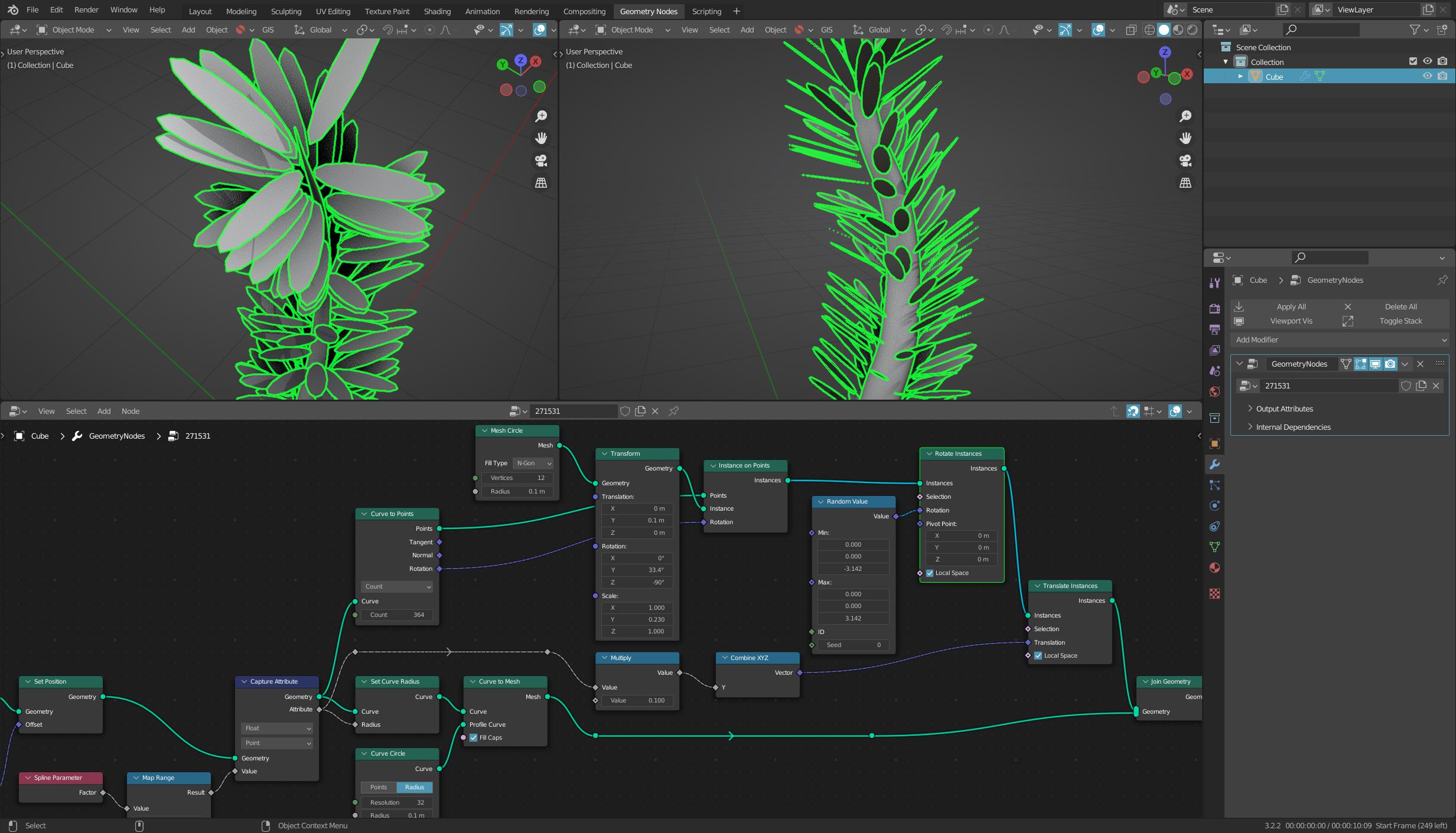
Task: Open Material properties tab
Action: pos(1214,568)
